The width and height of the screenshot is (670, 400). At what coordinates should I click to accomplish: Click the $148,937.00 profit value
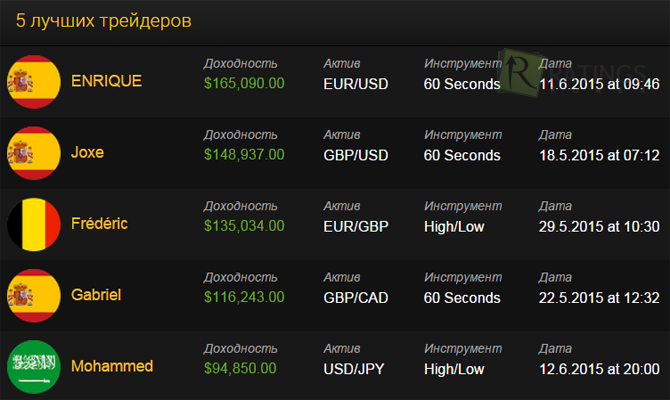(x=244, y=155)
